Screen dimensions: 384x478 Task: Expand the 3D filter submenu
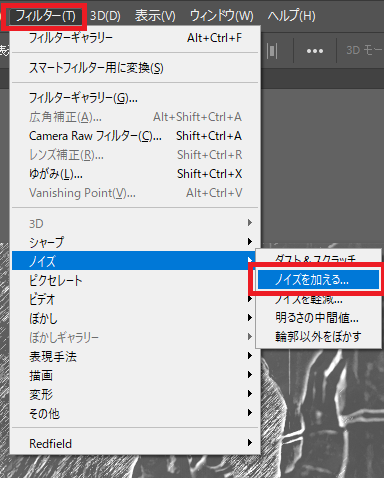tap(135, 223)
